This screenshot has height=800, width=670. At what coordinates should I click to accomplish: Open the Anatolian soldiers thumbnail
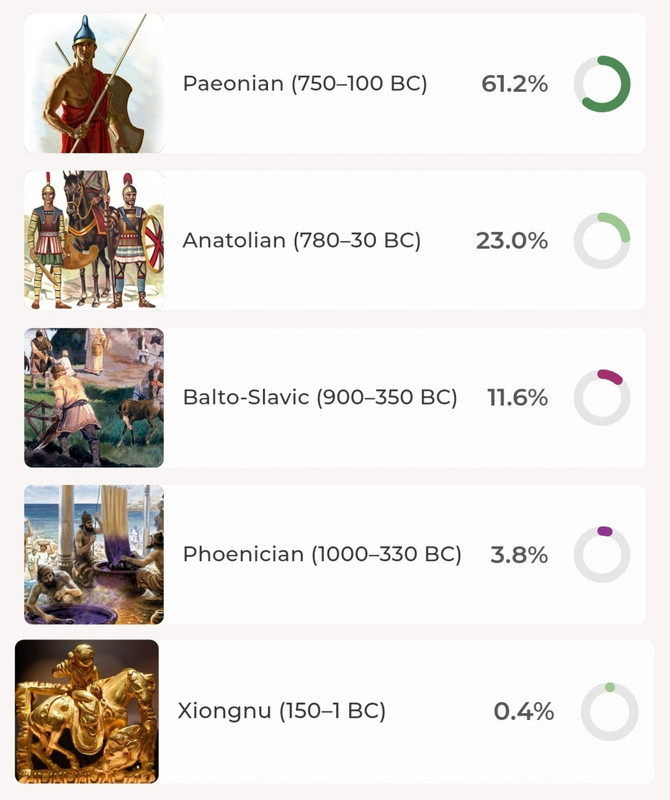click(94, 240)
